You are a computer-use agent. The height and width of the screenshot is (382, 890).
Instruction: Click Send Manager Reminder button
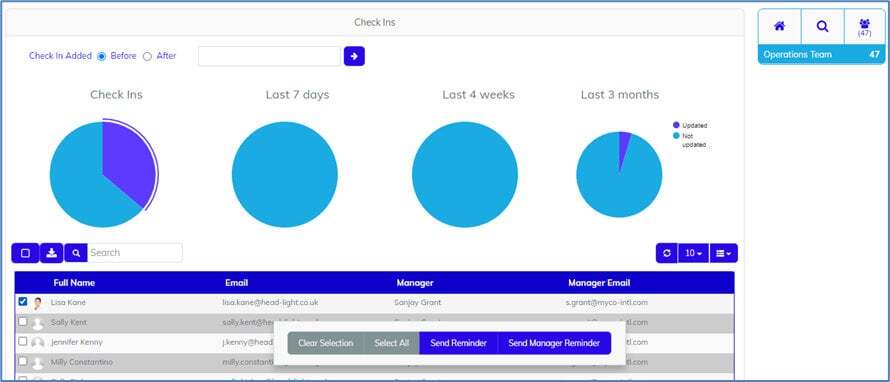point(554,343)
